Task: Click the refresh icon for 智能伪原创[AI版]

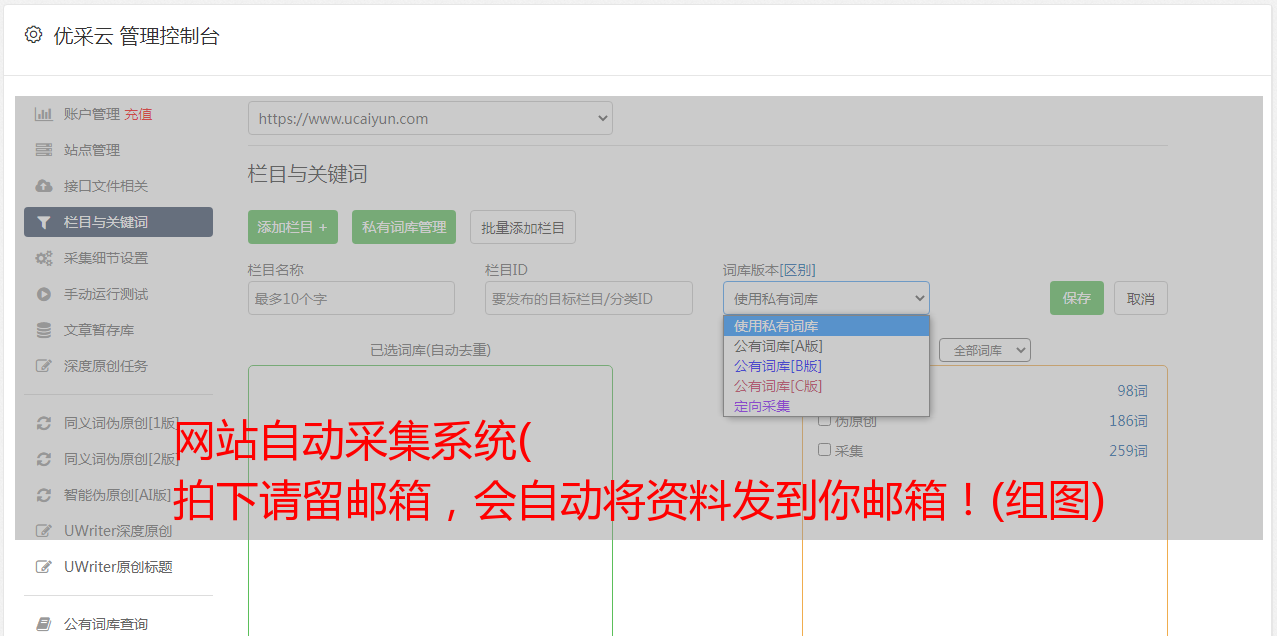Action: (44, 495)
